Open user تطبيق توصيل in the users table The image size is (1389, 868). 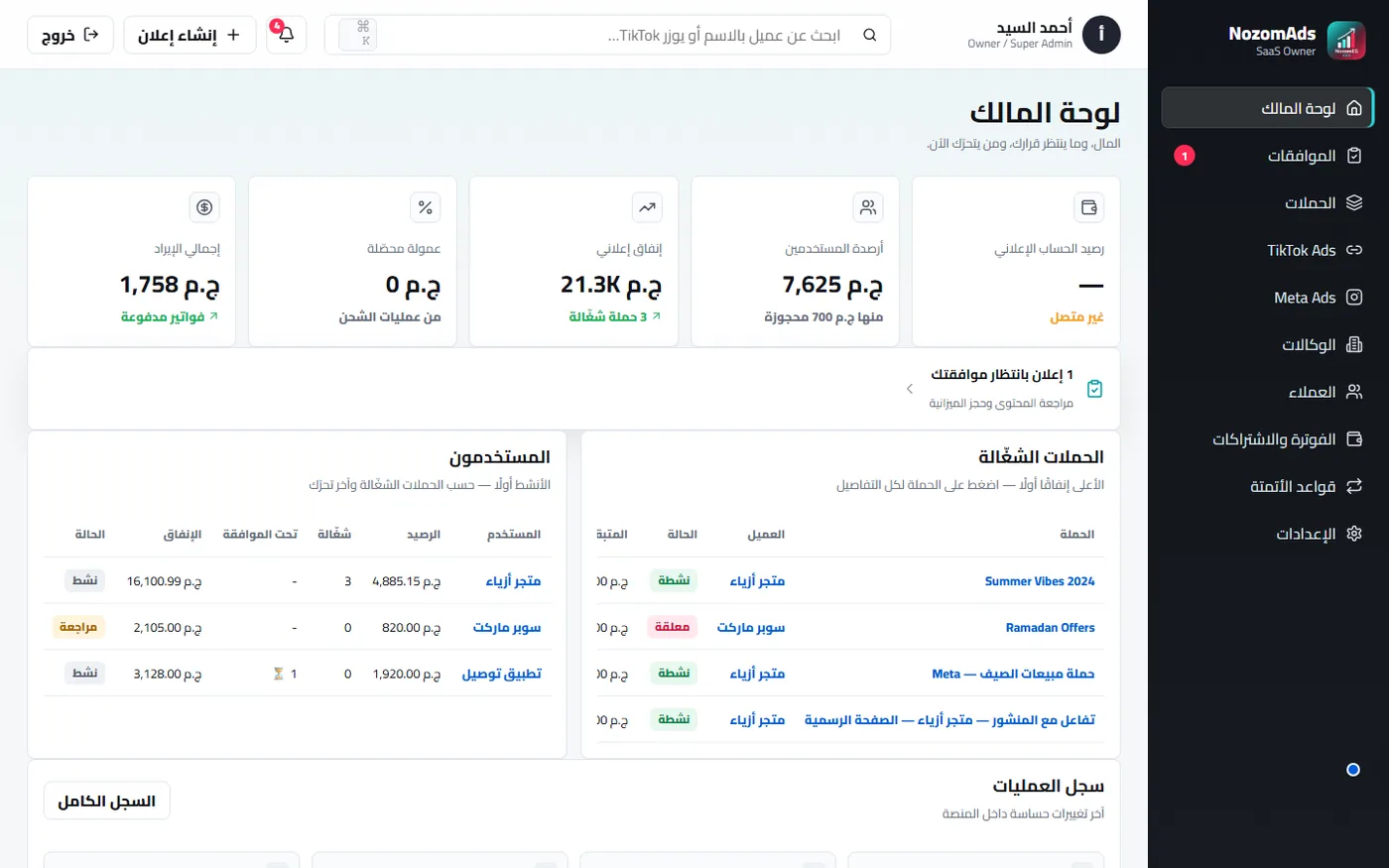point(502,674)
